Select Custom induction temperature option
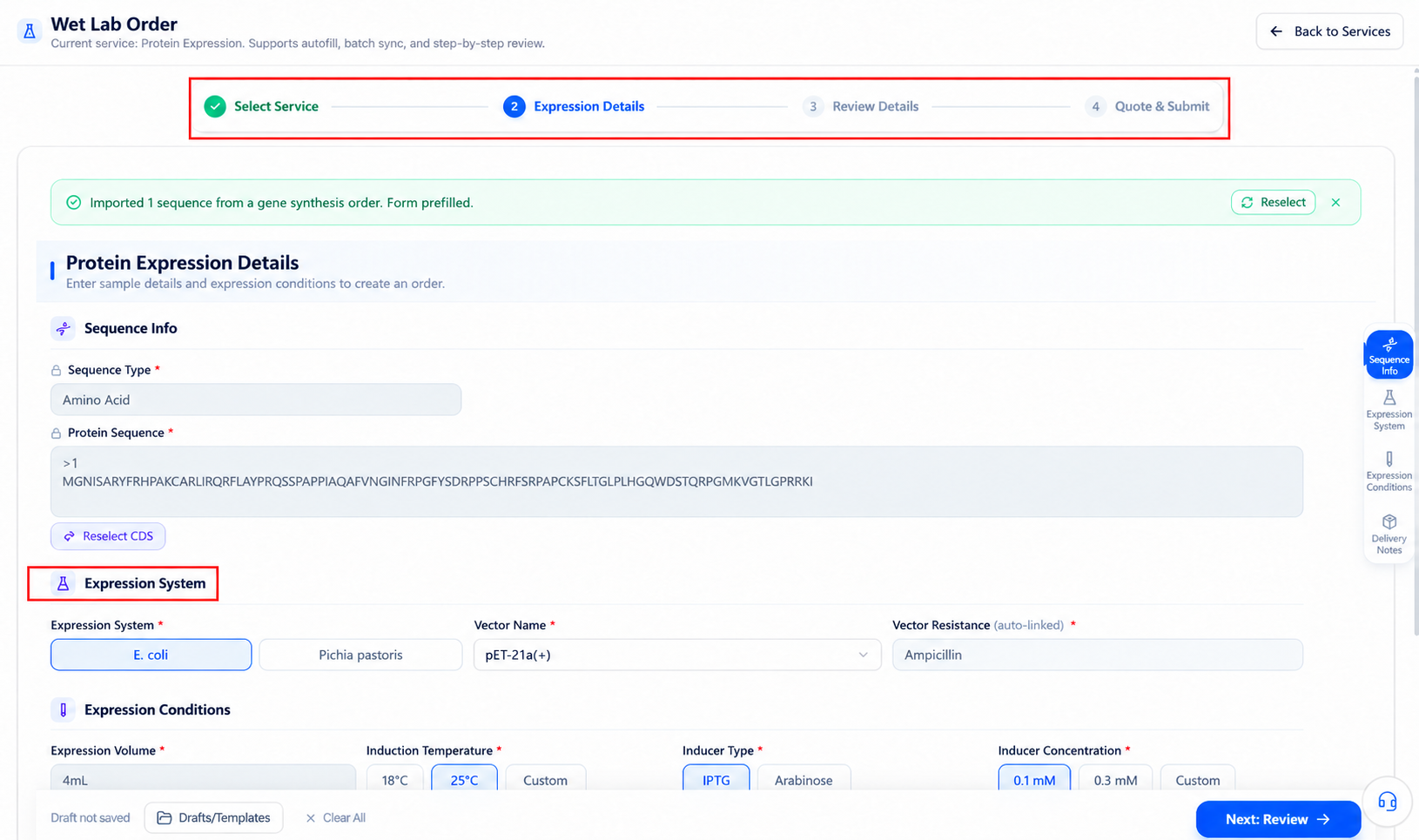Image resolution: width=1419 pixels, height=840 pixels. [545, 779]
